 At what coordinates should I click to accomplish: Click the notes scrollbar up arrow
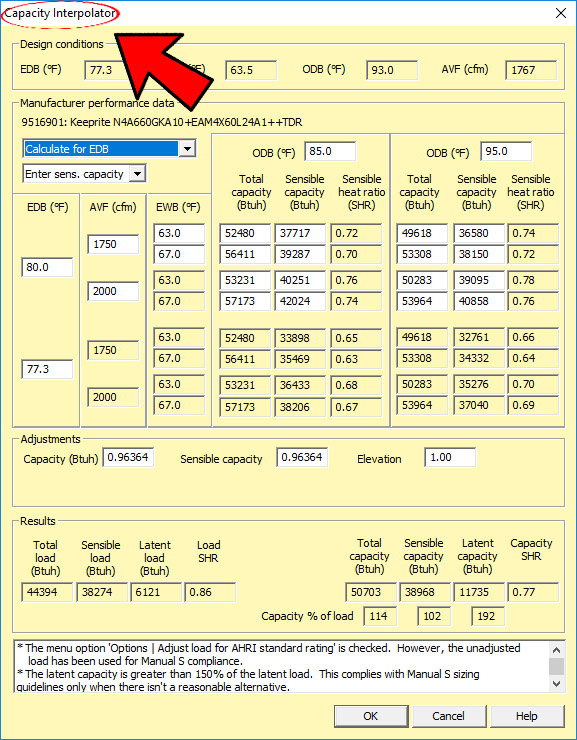(557, 650)
